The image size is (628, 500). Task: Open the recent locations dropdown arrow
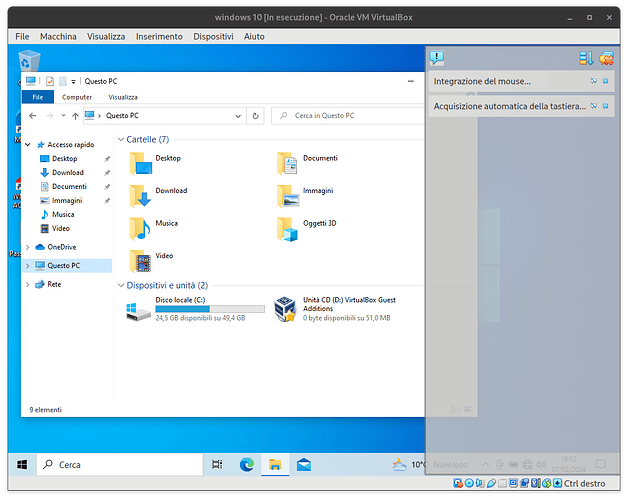63,116
